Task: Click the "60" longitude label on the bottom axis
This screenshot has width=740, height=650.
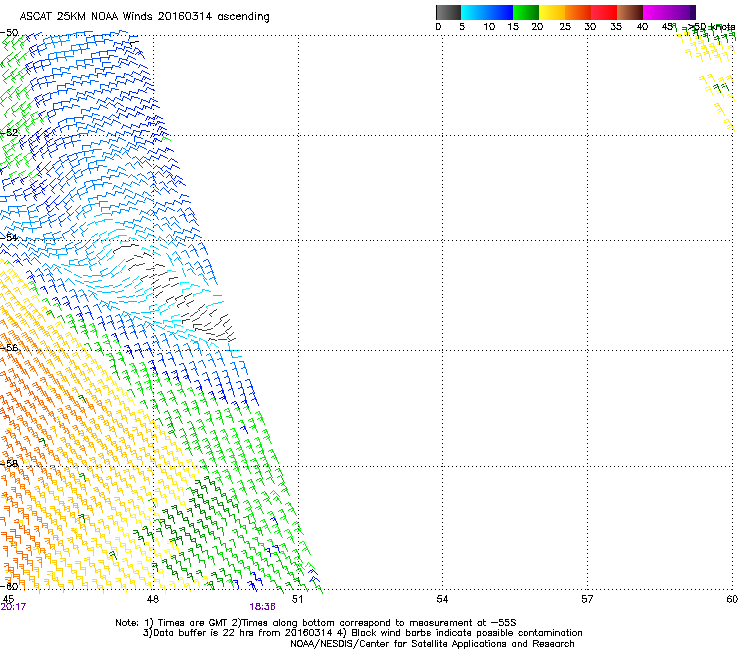Action: (732, 599)
